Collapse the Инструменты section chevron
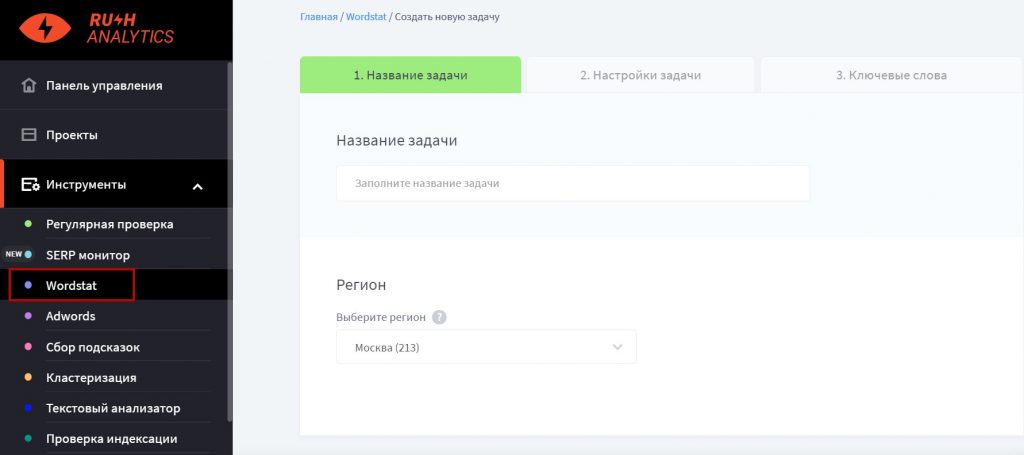The height and width of the screenshot is (455, 1024). point(197,187)
